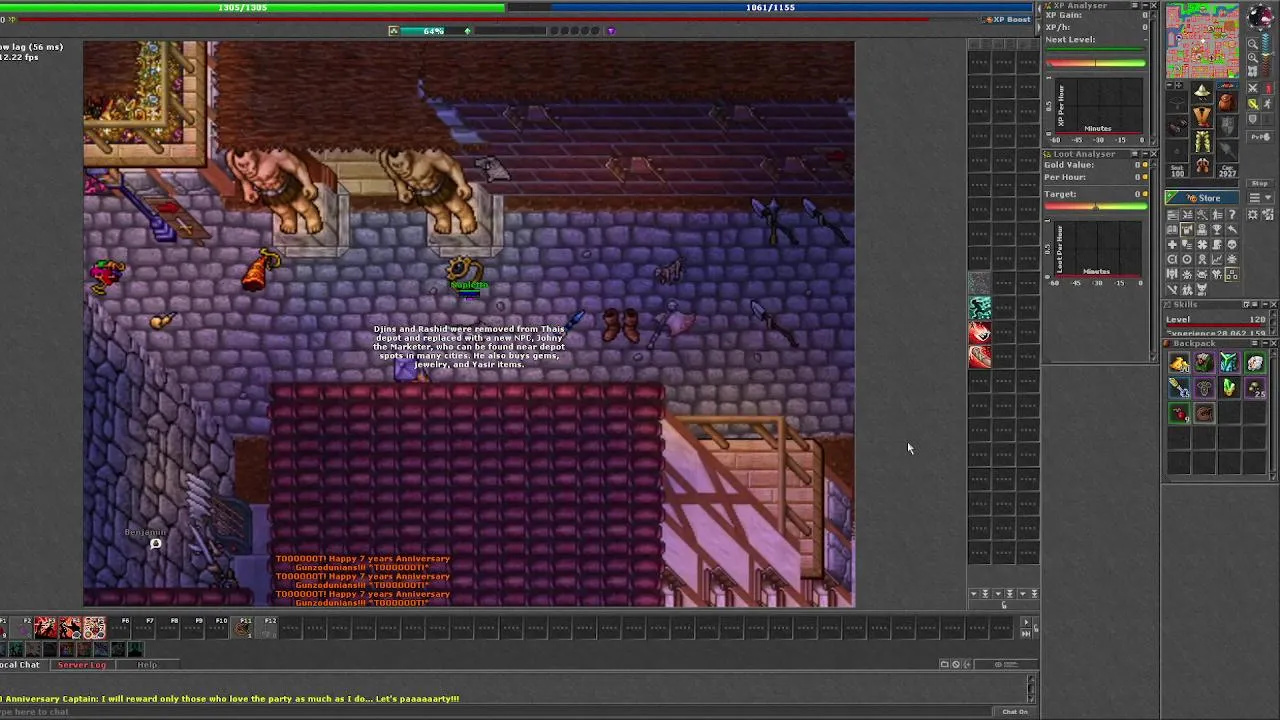The height and width of the screenshot is (720, 1280).
Task: Zoom in the minimap
Action: click(1253, 58)
